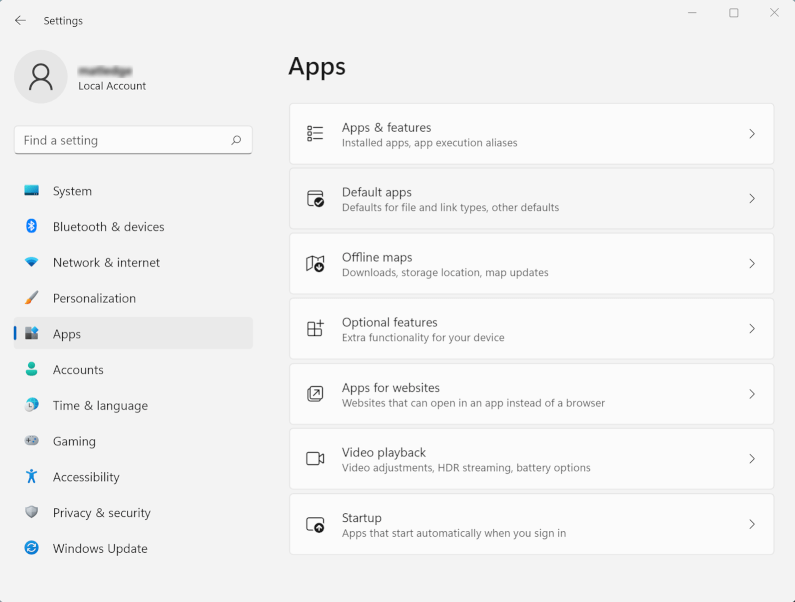This screenshot has width=795, height=602.
Task: Open Gaming settings
Action: tap(133, 441)
